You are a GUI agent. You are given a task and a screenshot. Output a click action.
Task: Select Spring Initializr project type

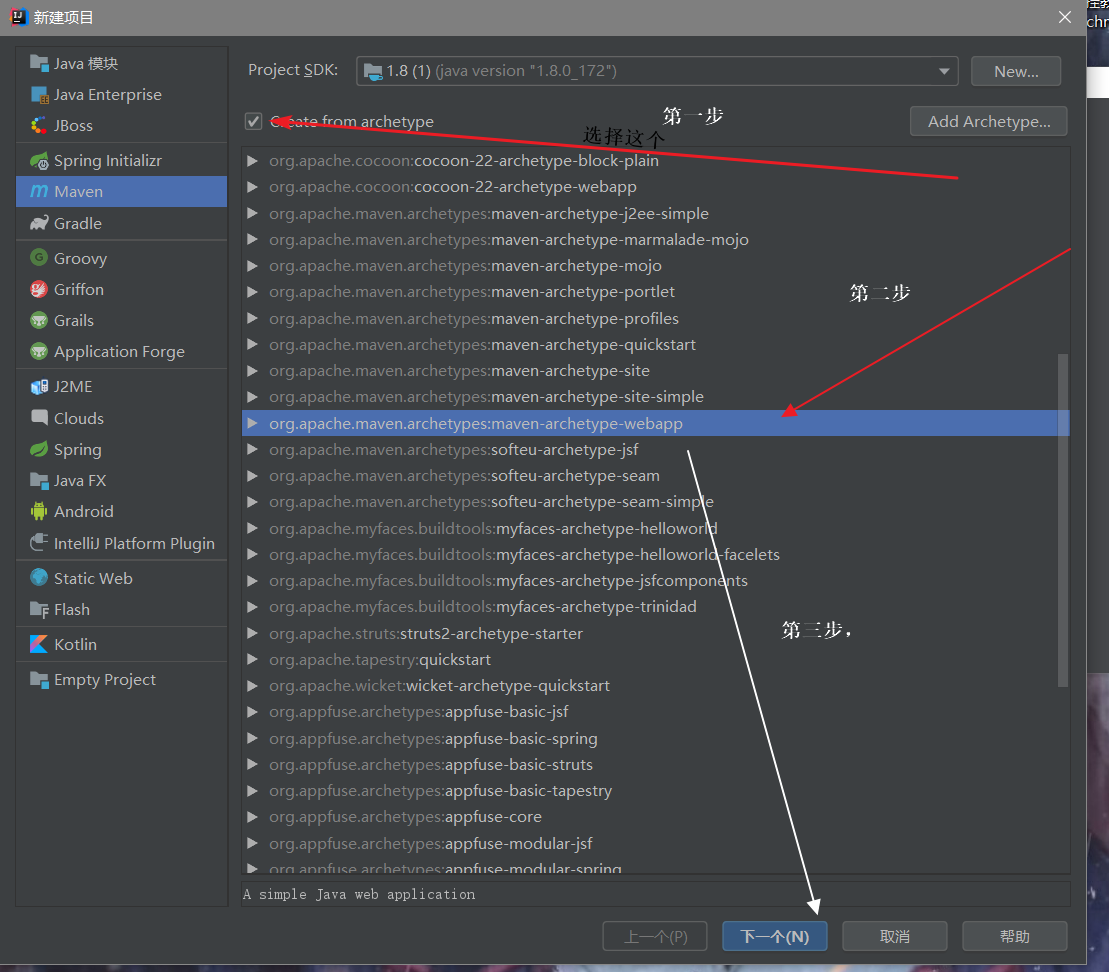coord(122,161)
